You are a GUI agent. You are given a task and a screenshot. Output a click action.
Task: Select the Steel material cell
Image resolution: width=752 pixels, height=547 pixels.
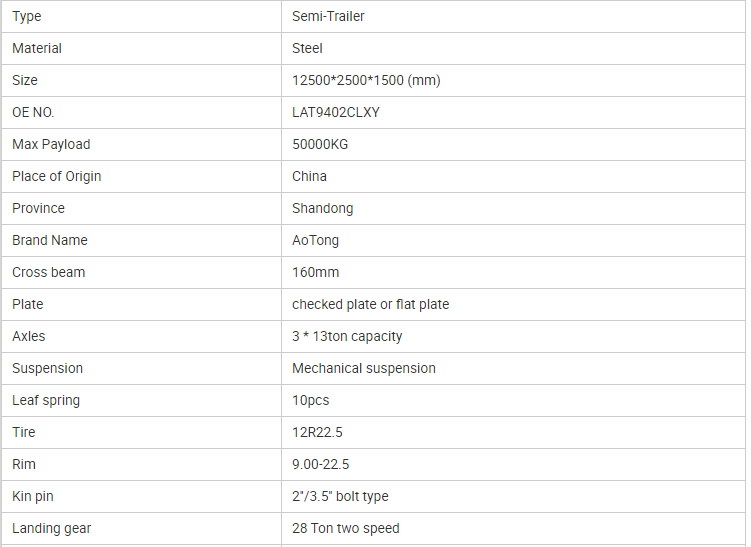click(x=513, y=48)
